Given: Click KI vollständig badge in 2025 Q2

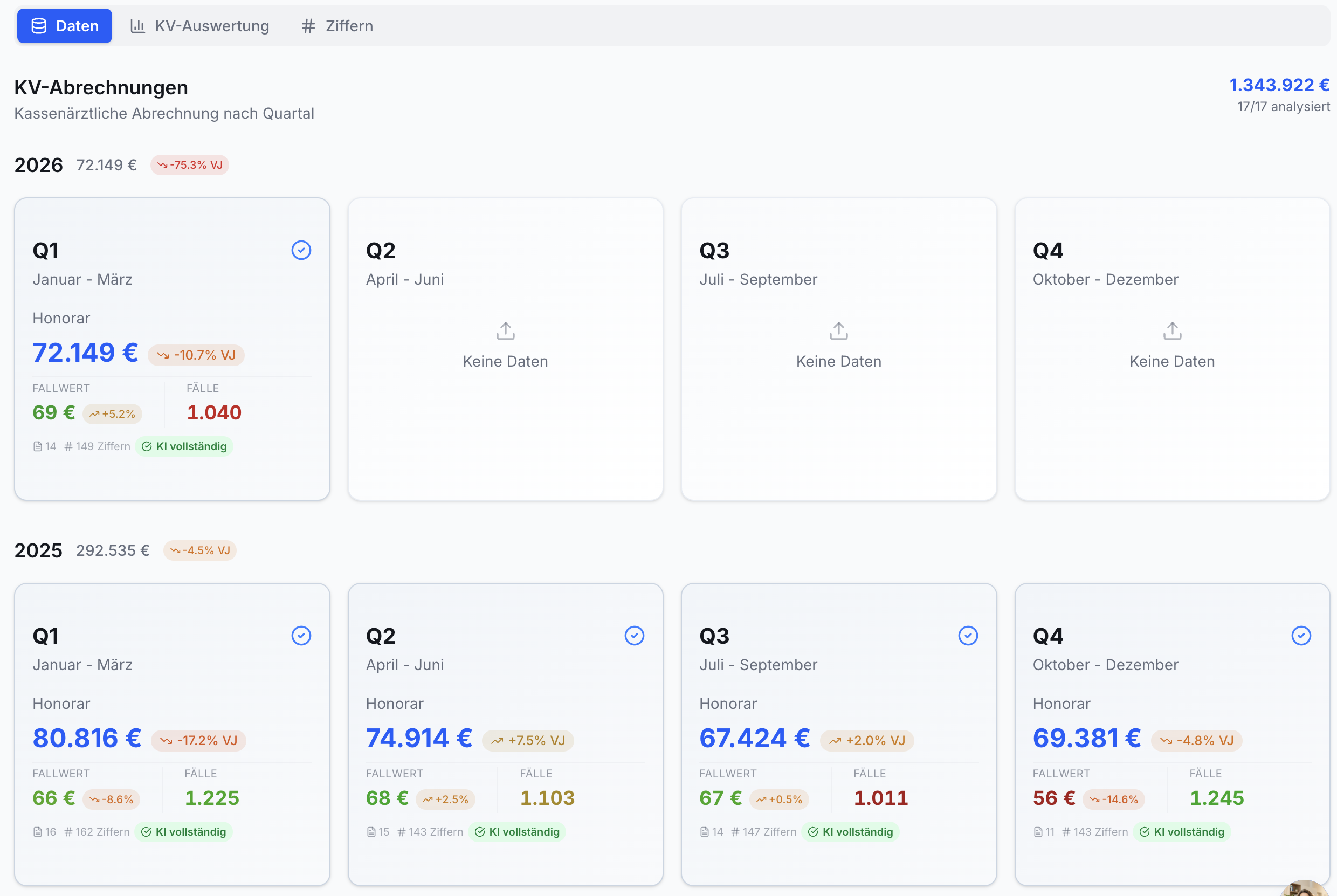Looking at the screenshot, I should coord(517,832).
